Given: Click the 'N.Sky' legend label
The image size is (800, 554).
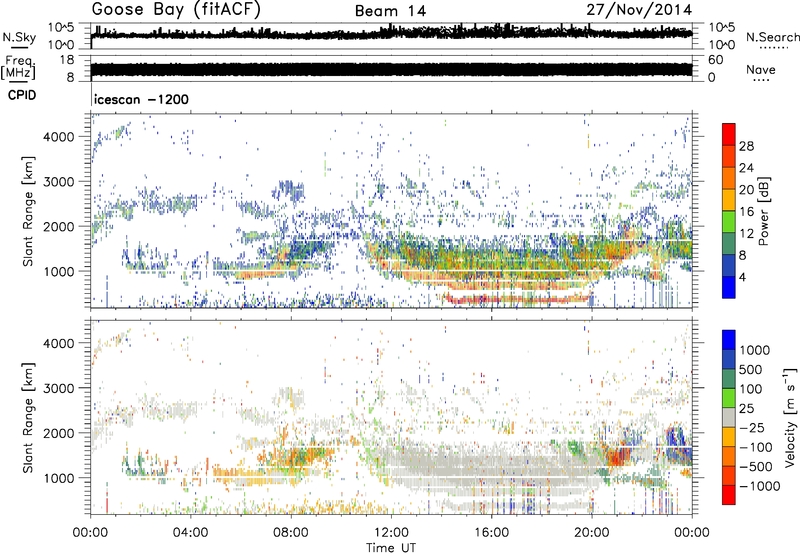Looking at the screenshot, I should coord(19,37).
